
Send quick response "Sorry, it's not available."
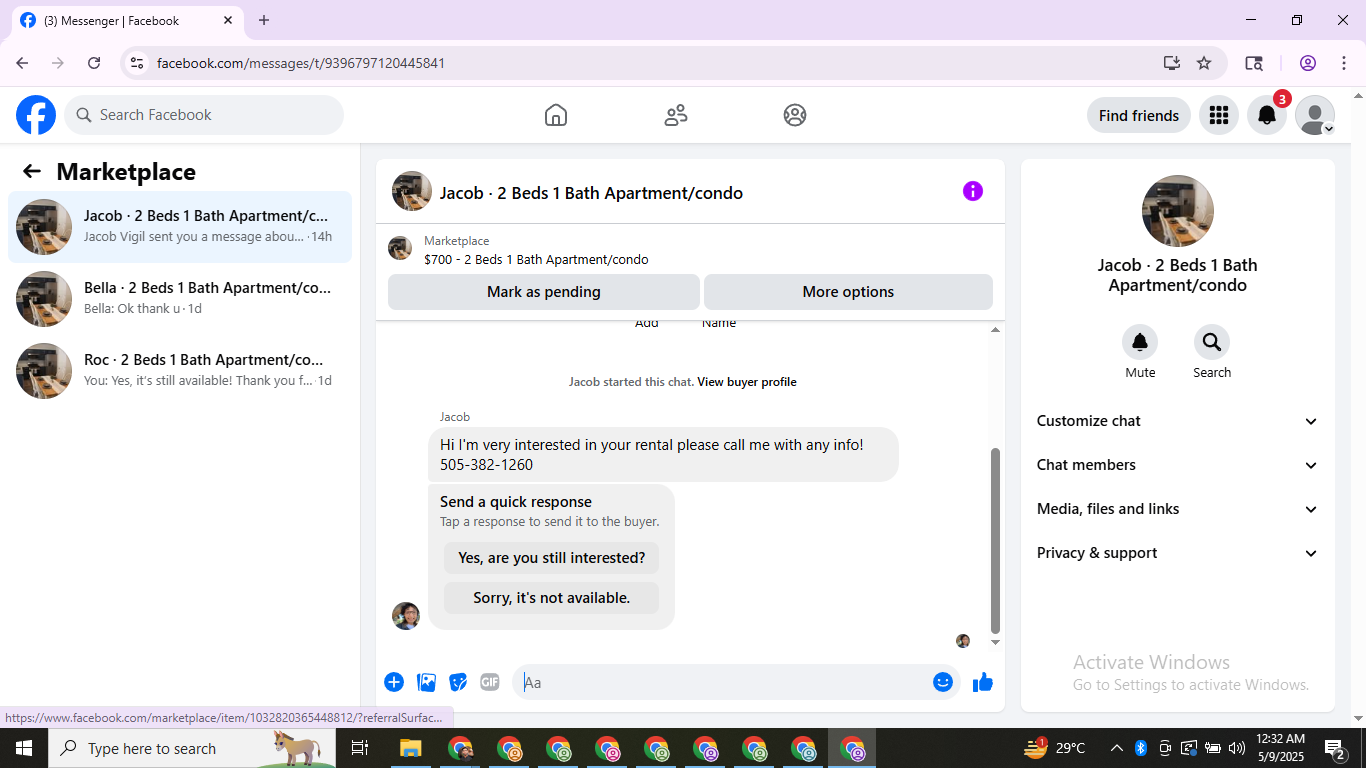[552, 598]
